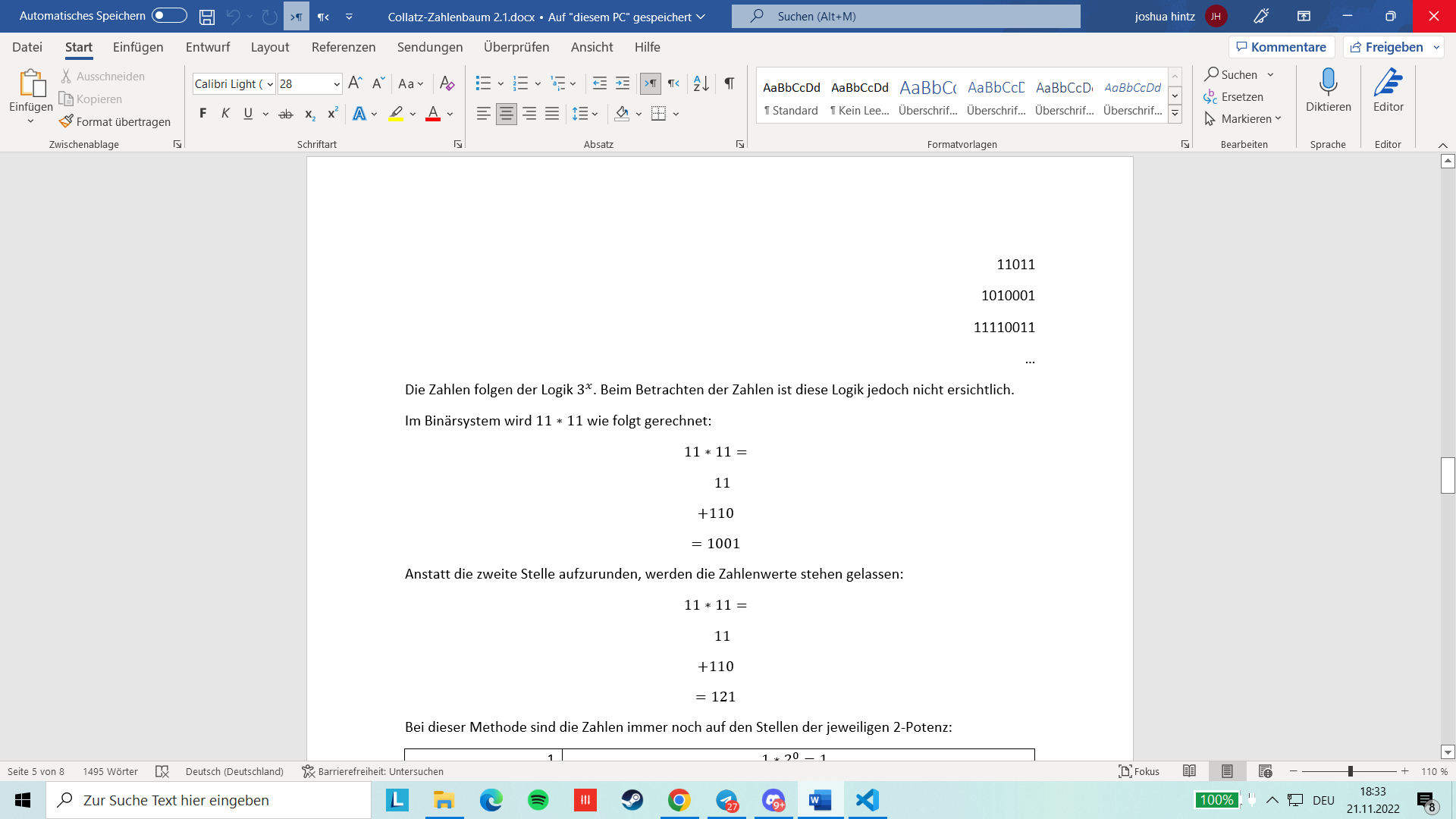1456x819 pixels.
Task: Open Visual Studio Code from taskbar
Action: click(867, 800)
